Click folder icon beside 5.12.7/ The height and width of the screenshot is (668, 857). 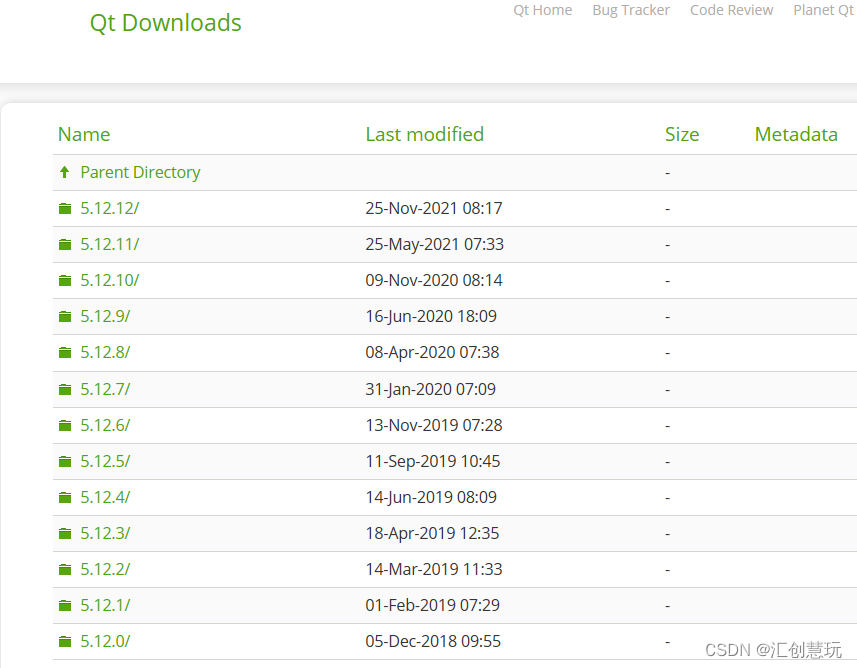[65, 390]
